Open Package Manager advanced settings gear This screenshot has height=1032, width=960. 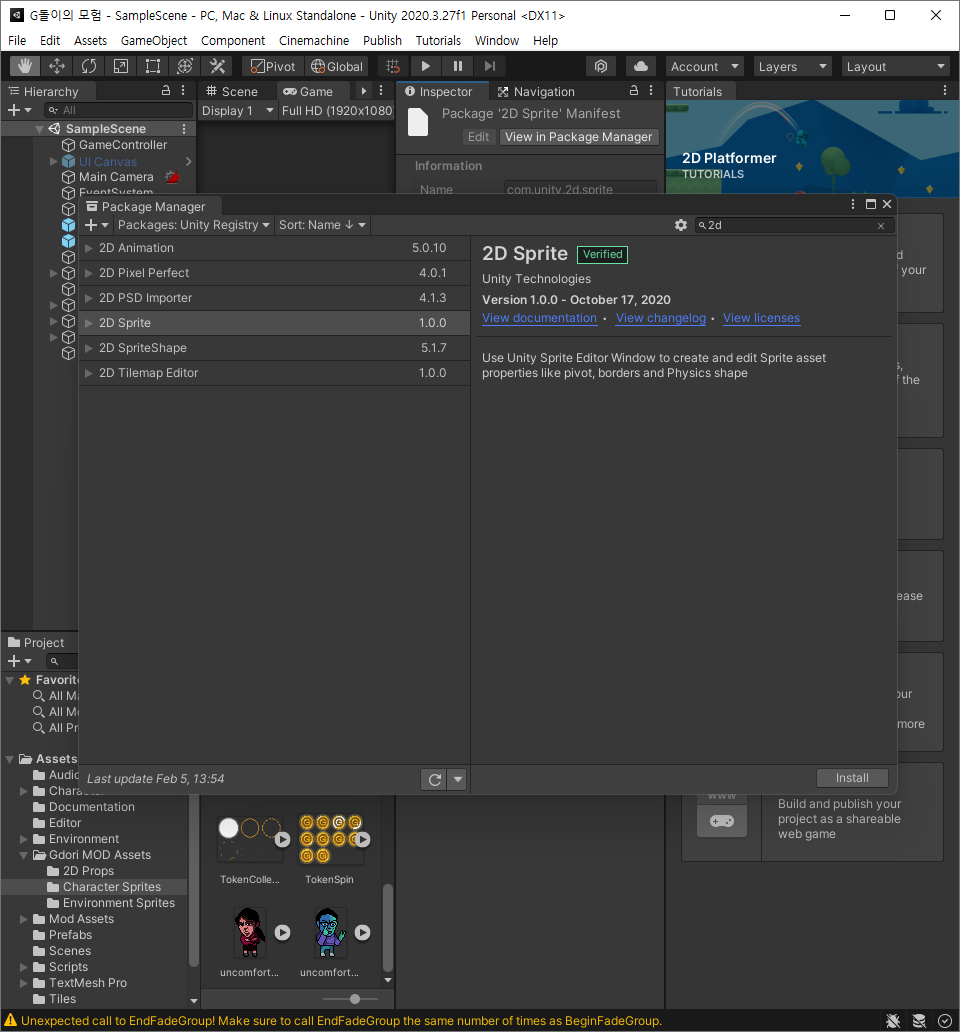(681, 225)
